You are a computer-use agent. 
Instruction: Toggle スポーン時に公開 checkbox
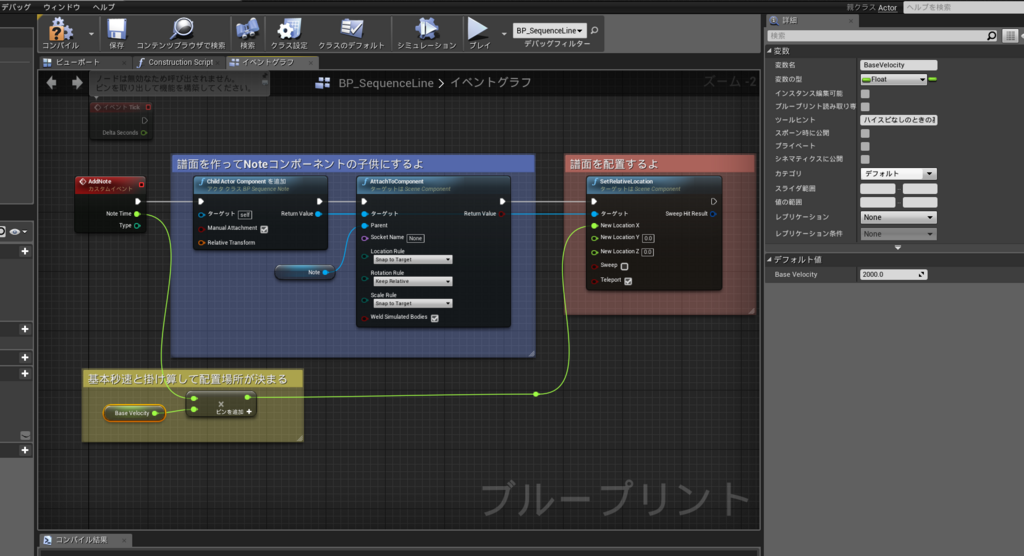pyautogui.click(x=865, y=133)
